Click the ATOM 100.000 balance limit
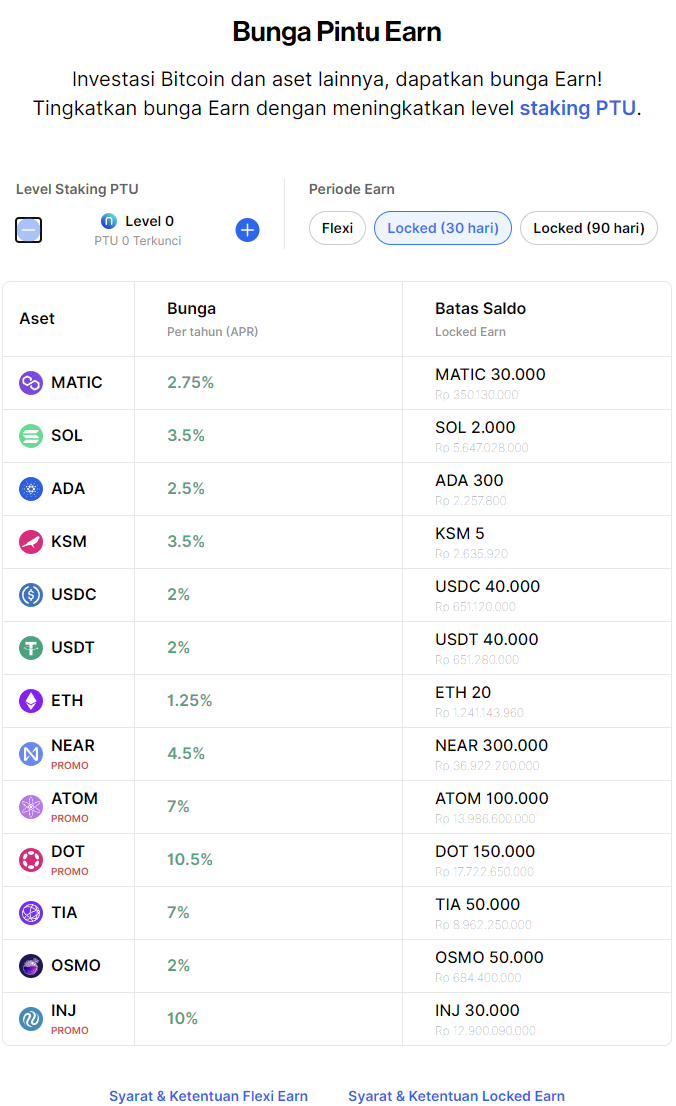 492,798
